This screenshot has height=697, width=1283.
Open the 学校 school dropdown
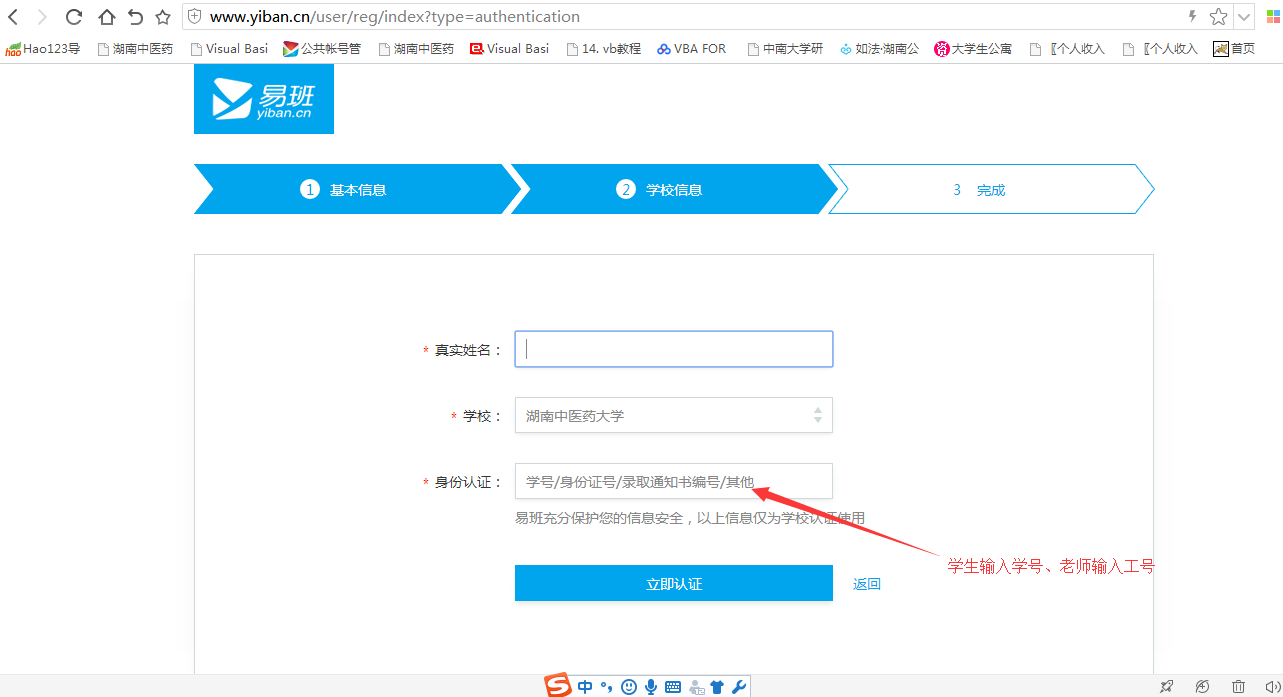click(x=673, y=415)
